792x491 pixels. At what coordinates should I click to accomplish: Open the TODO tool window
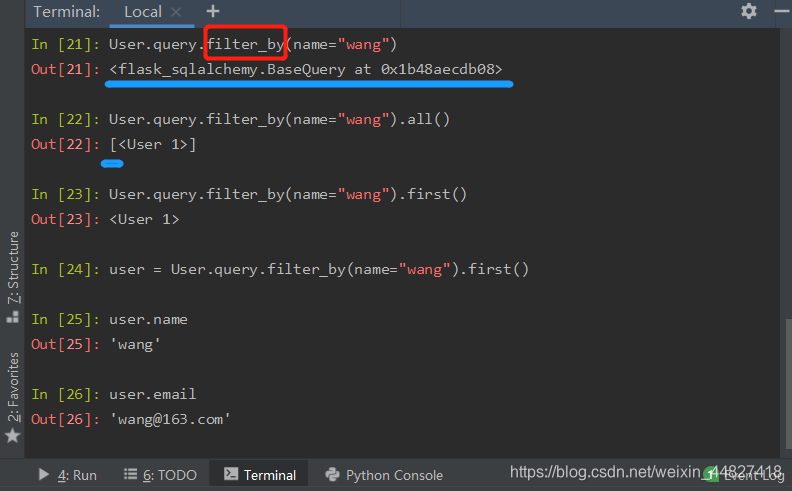coord(160,475)
